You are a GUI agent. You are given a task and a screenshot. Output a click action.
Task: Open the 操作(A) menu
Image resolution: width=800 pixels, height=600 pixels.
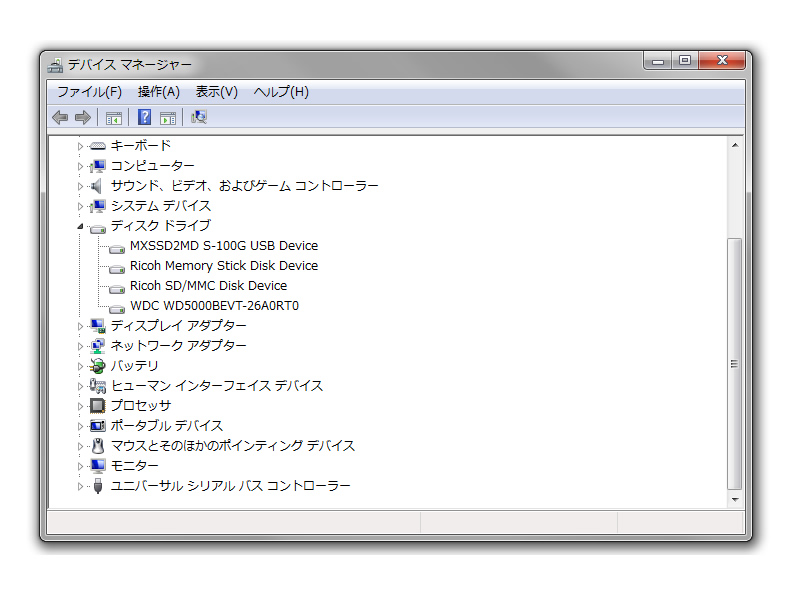point(159,92)
